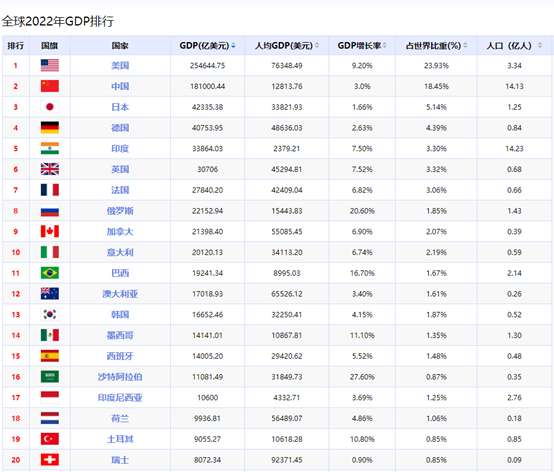The width and height of the screenshot is (554, 472).
Task: Click the Germany flag icon
Action: point(50,128)
